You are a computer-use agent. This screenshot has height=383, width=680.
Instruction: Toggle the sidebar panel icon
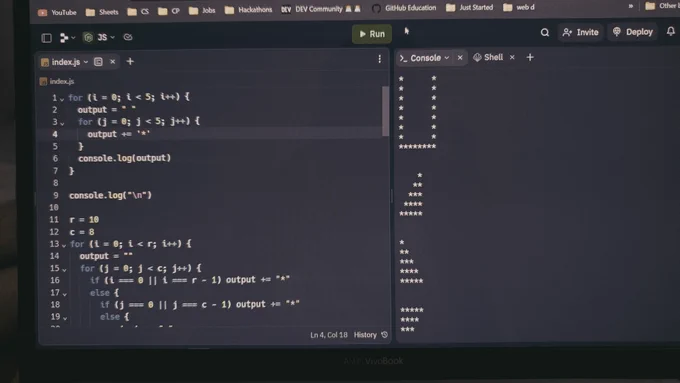pos(46,38)
